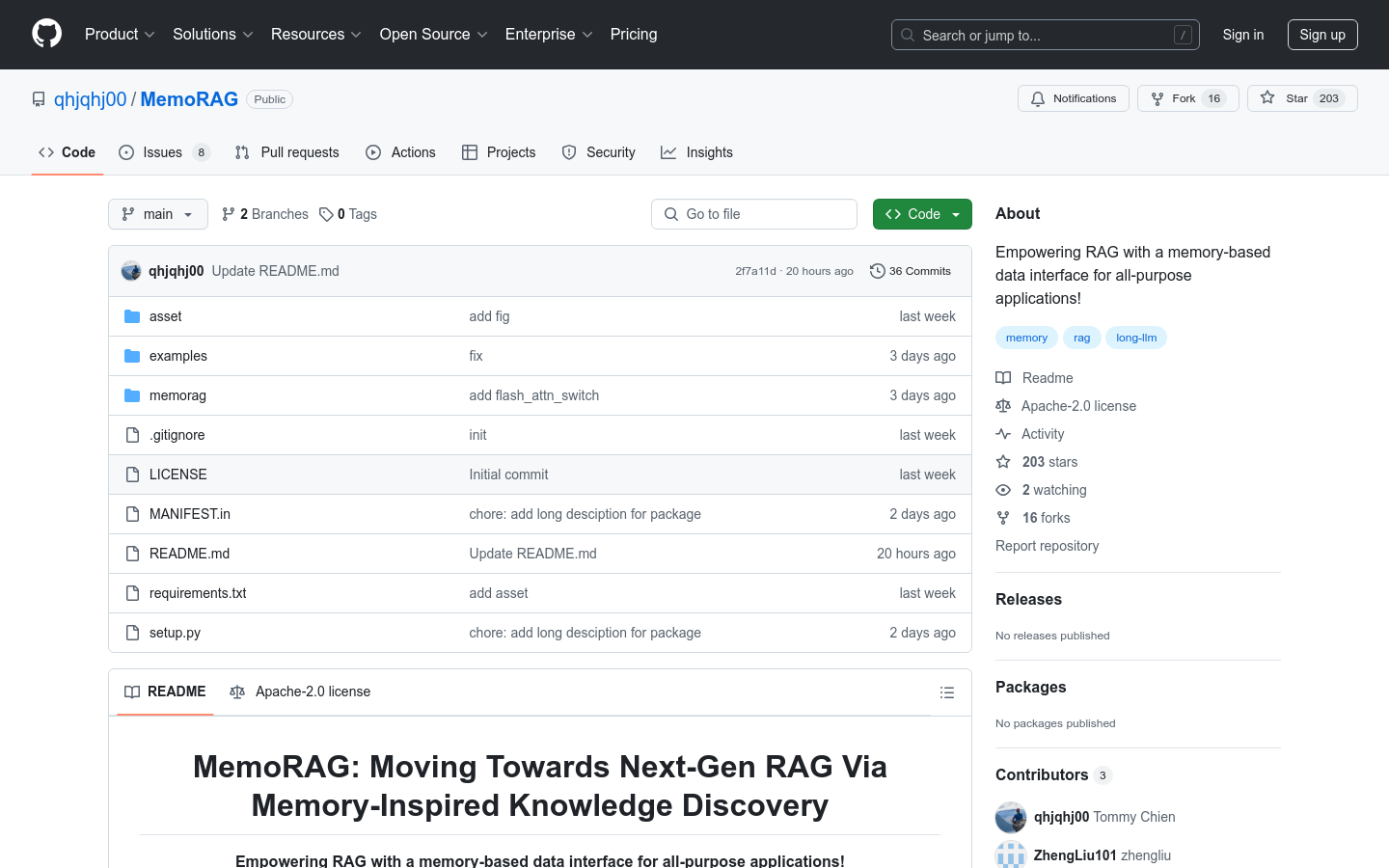This screenshot has height=868, width=1389.
Task: Select the README tab in file panel
Action: 165,692
